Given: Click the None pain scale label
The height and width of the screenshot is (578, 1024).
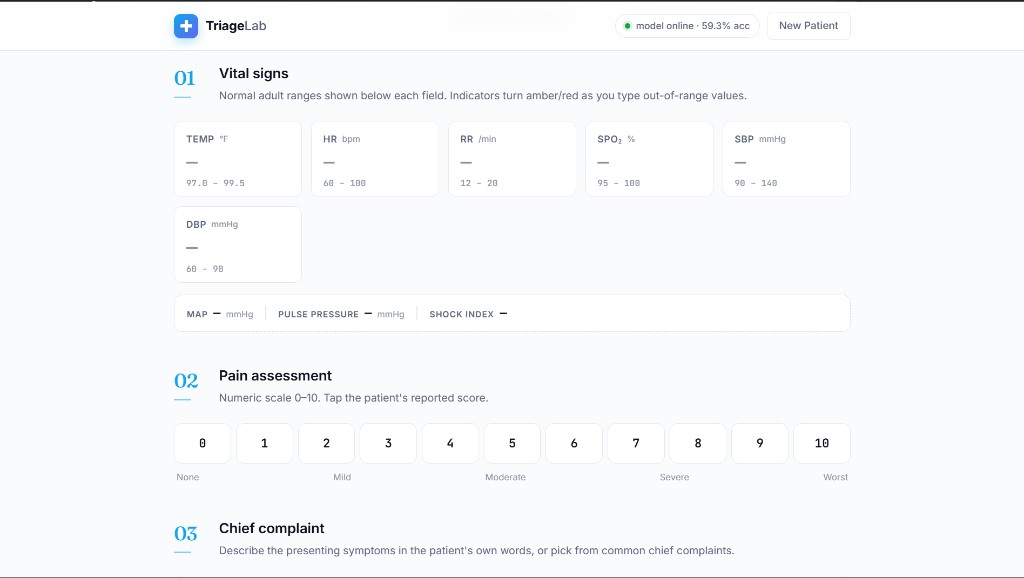Looking at the screenshot, I should point(187,477).
